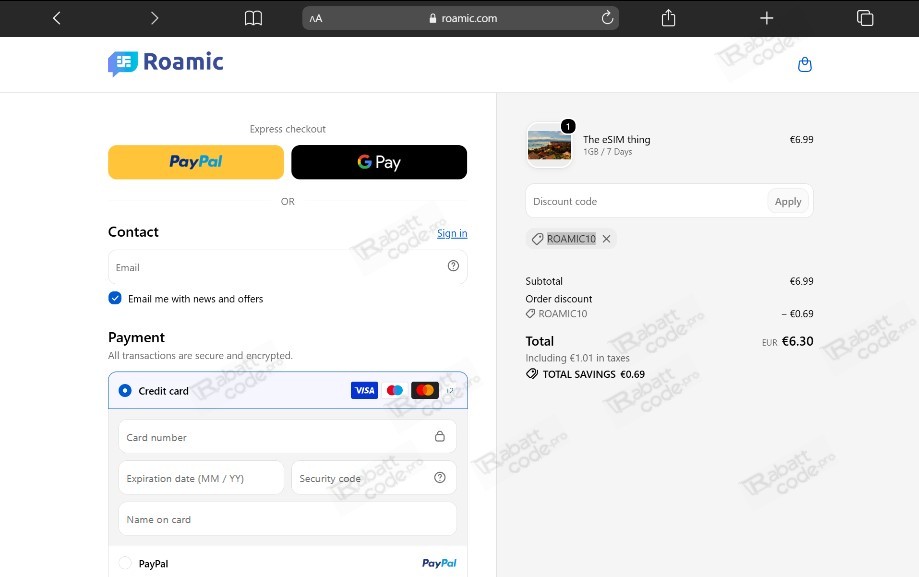The width and height of the screenshot is (919, 577).
Task: Open the Email field help icon
Action: [x=453, y=266]
